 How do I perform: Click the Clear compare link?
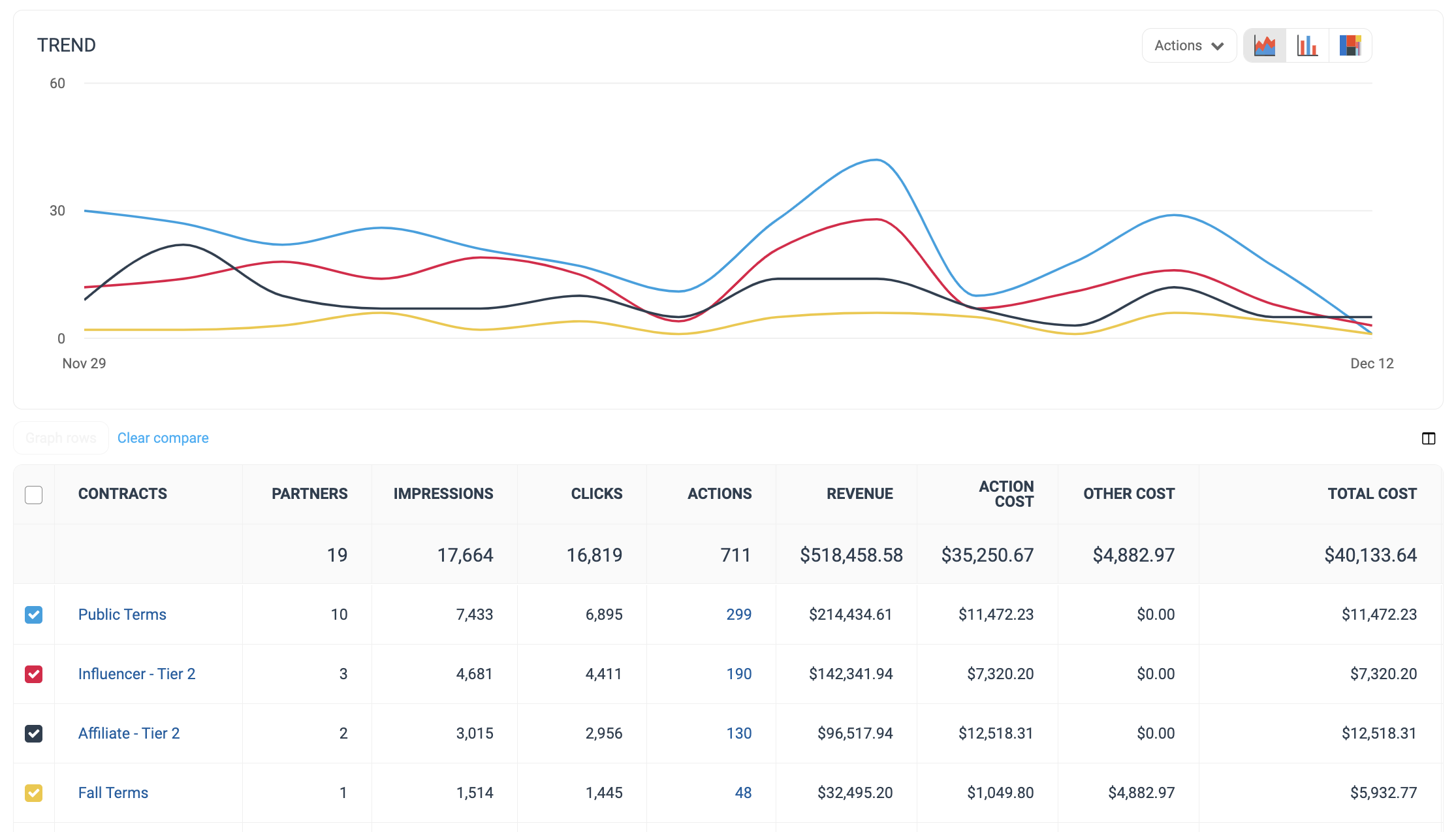pyautogui.click(x=163, y=438)
